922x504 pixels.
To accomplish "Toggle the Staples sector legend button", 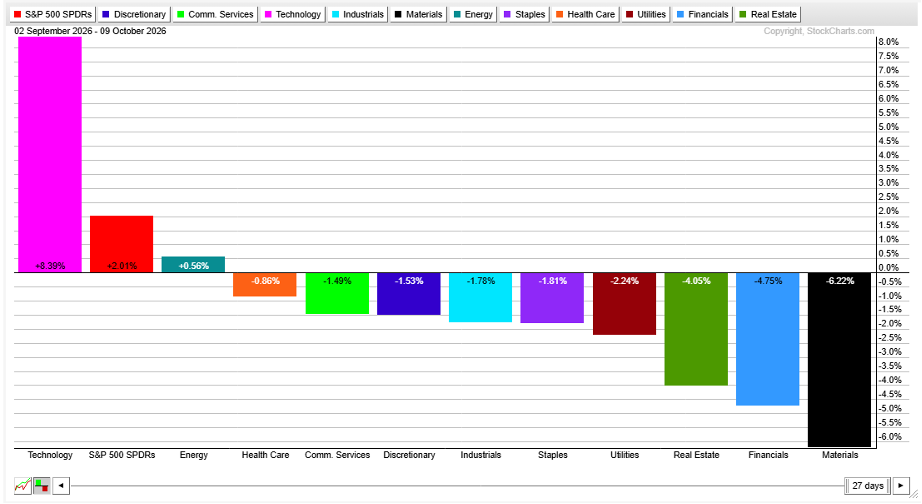I will point(525,14).
